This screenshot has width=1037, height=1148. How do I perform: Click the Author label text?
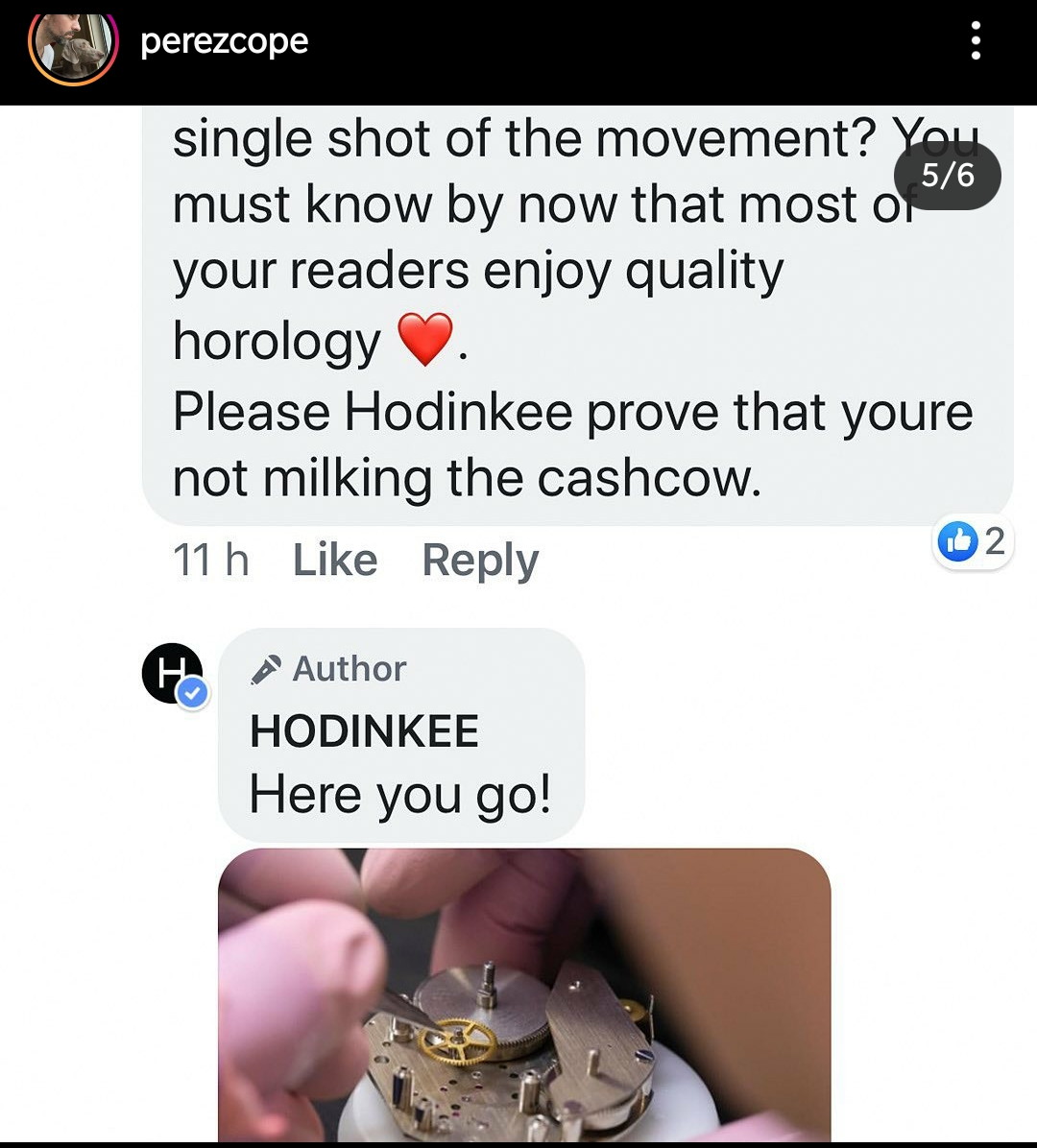coord(350,668)
